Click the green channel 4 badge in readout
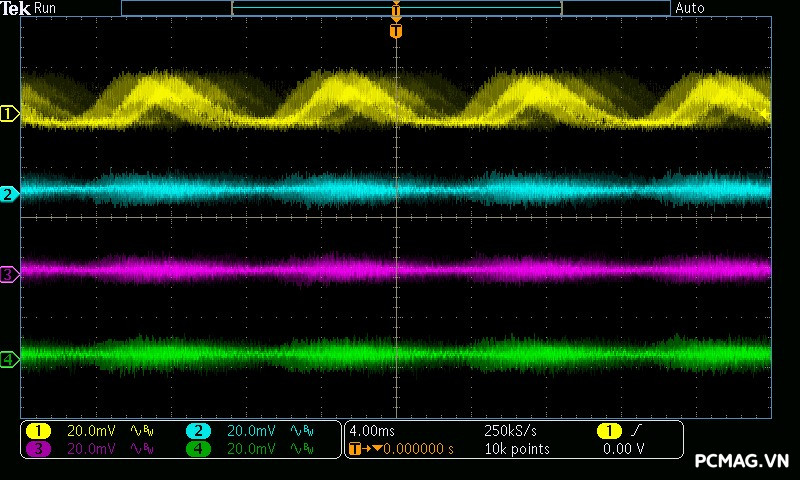Screen dimensions: 800x480 [x=198, y=449]
